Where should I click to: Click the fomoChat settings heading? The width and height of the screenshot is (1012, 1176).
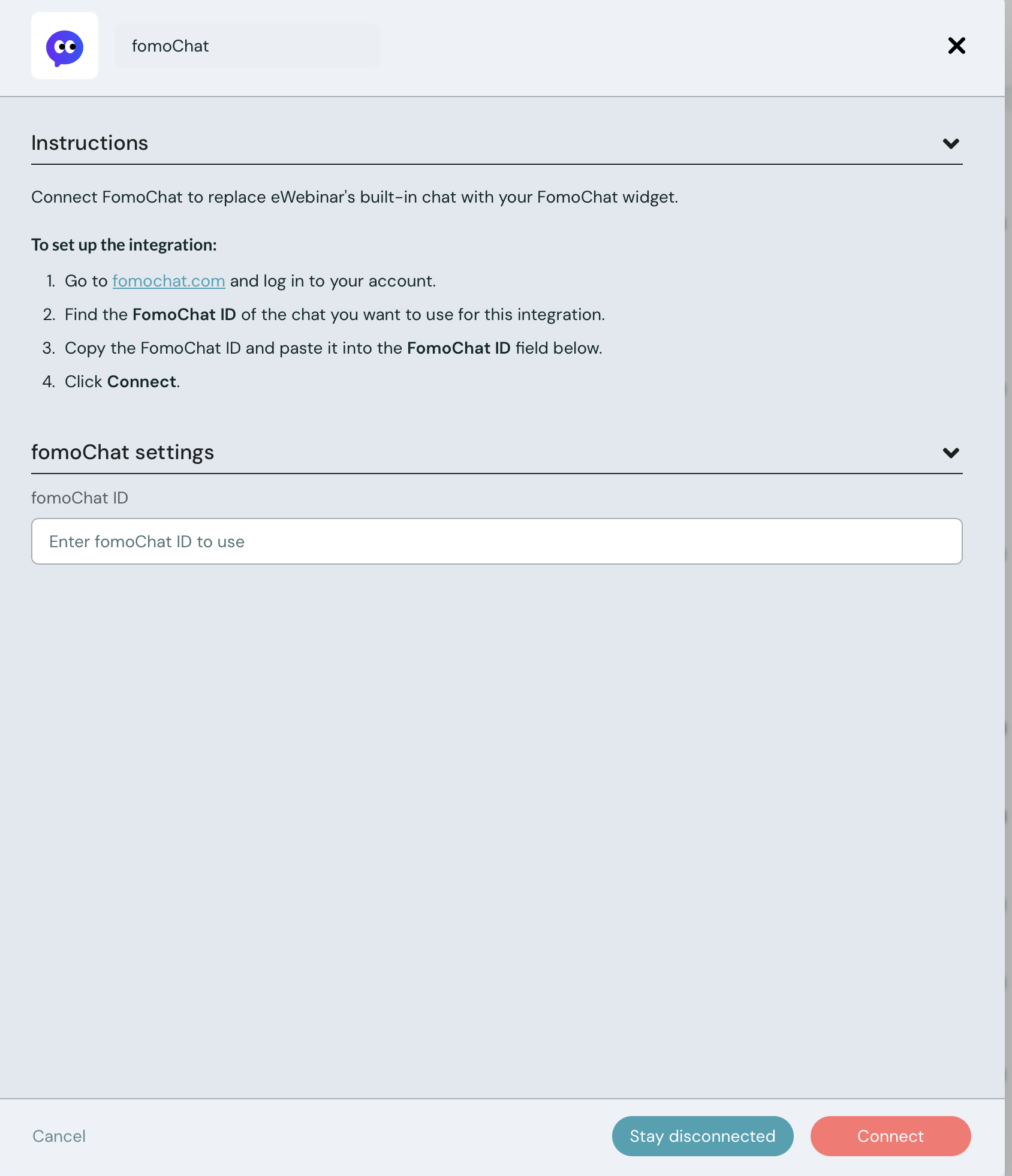[x=122, y=453]
